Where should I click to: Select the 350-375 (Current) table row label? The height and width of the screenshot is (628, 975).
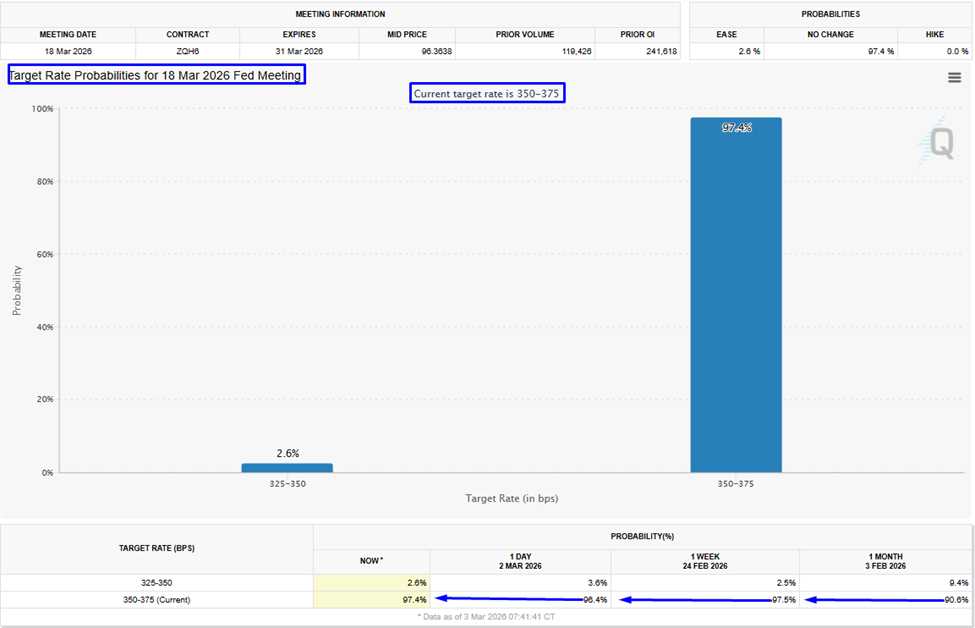click(x=157, y=600)
